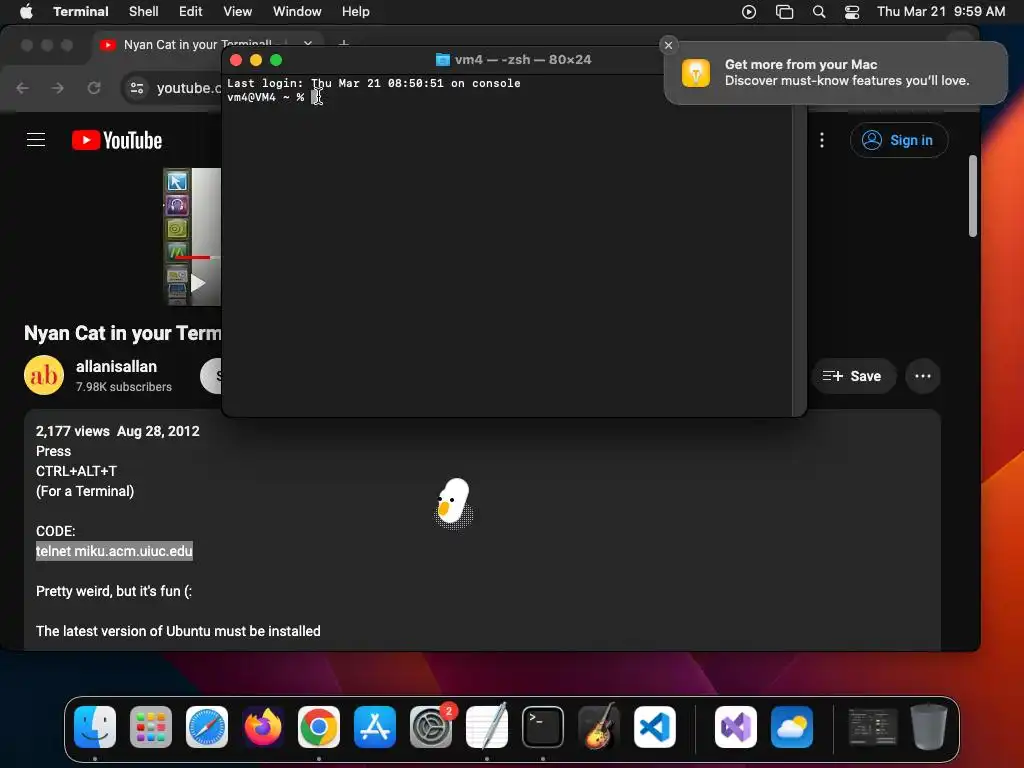Viewport: 1024px width, 768px height.
Task: Click allanisallan channel avatar
Action: pos(44,376)
